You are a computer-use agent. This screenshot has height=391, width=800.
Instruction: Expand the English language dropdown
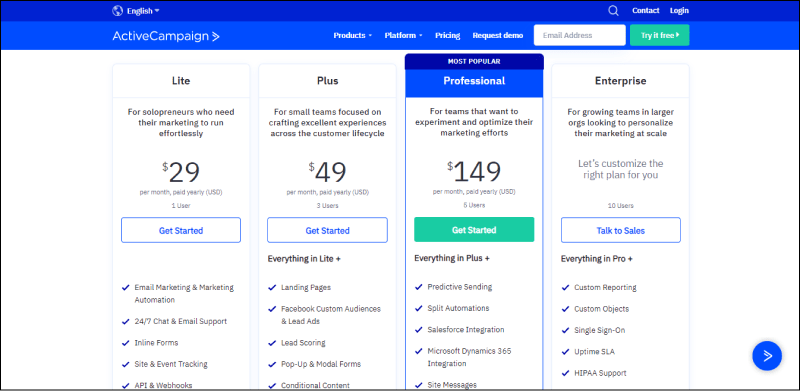coord(143,11)
